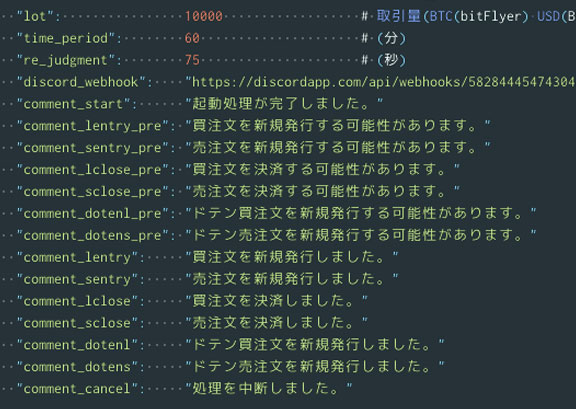
Task: Click the comment_sclose string value
Action: tap(276, 323)
